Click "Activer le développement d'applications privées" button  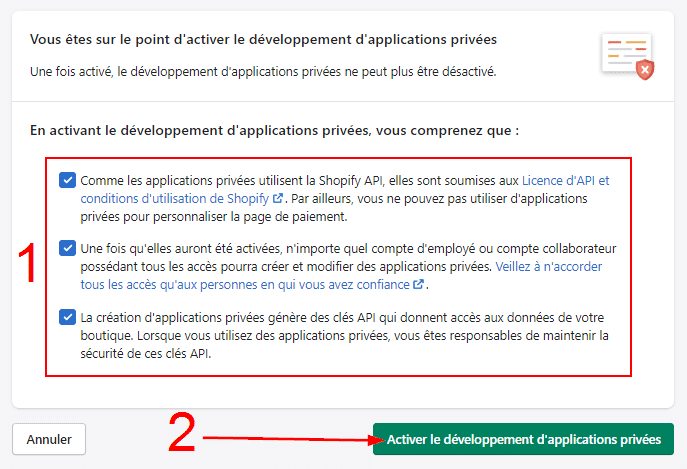[x=523, y=439]
